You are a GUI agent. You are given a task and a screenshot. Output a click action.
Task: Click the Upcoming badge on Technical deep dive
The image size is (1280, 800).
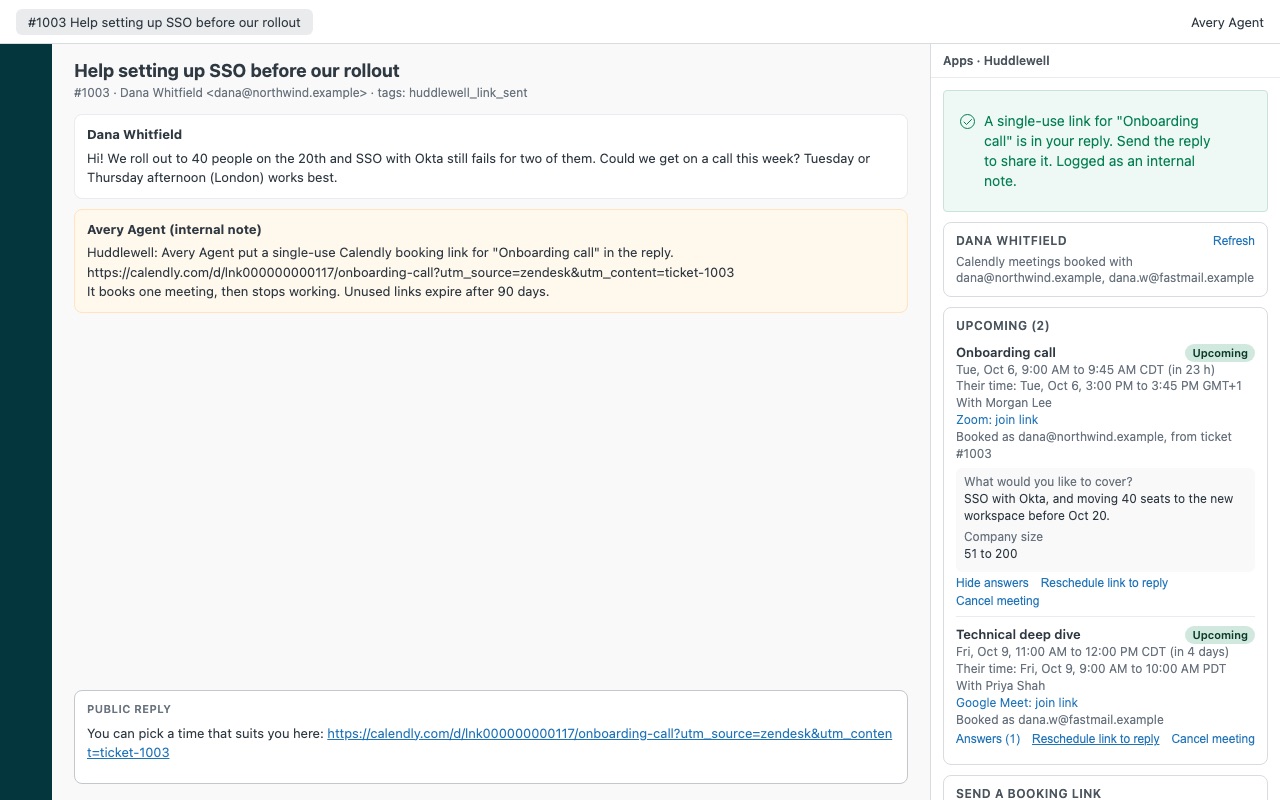point(1220,635)
